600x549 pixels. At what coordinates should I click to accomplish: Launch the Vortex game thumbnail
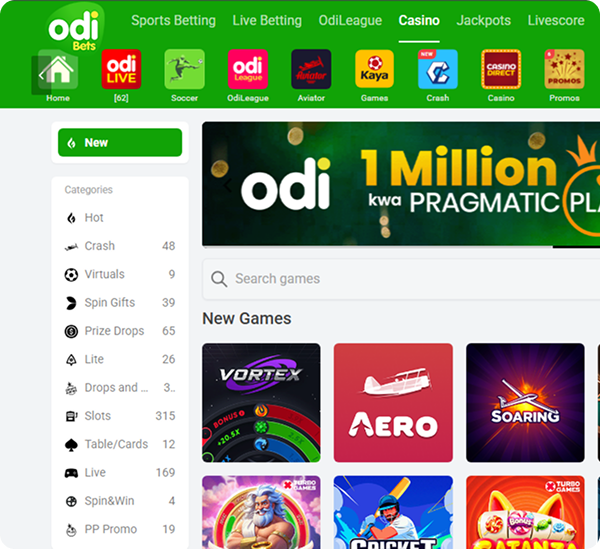[x=261, y=403]
